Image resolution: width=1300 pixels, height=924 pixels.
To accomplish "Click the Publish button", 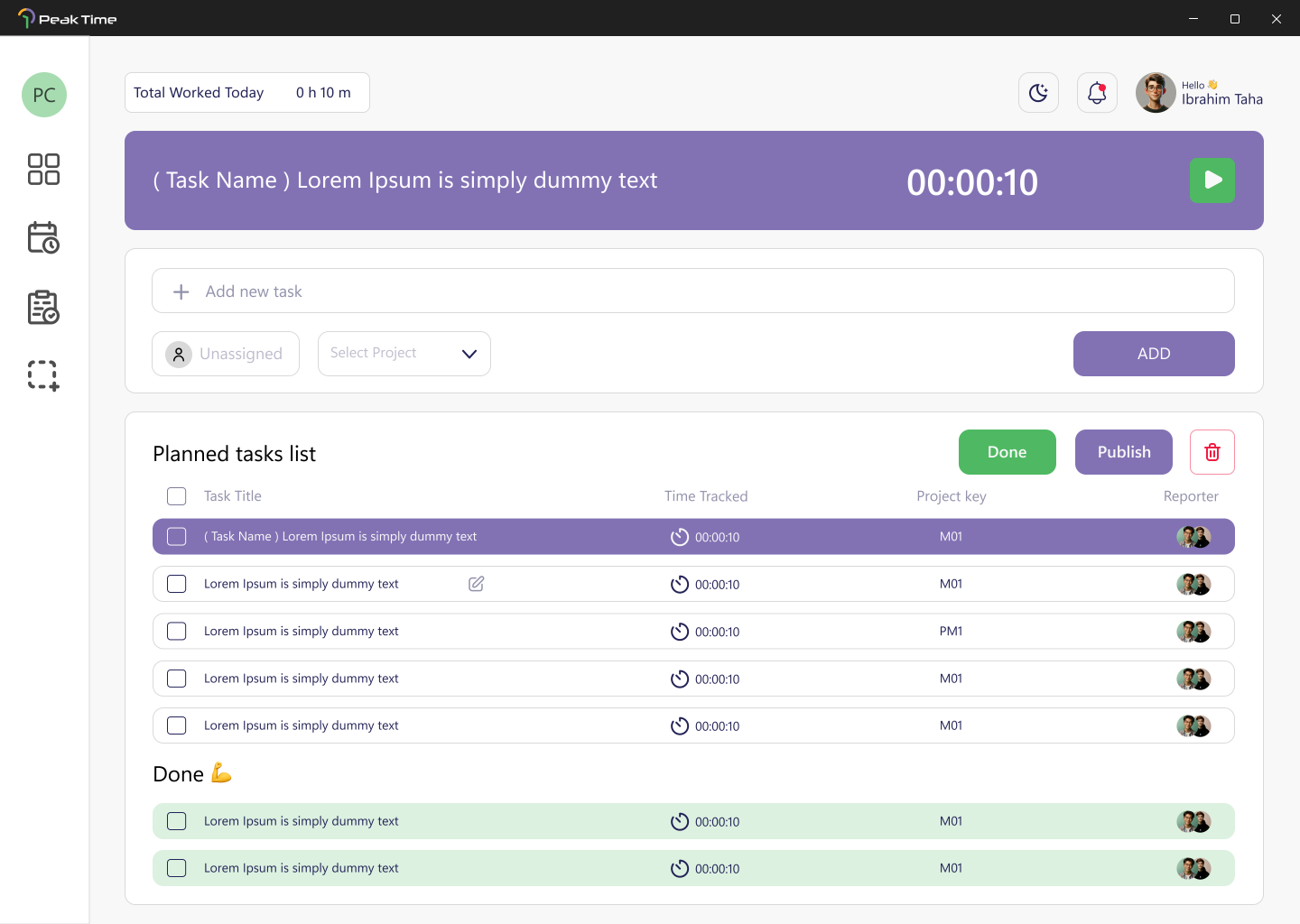I will [1124, 452].
